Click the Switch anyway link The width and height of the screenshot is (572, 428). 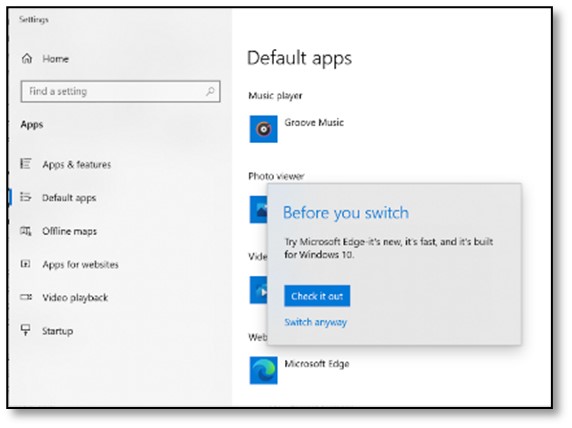click(x=316, y=322)
